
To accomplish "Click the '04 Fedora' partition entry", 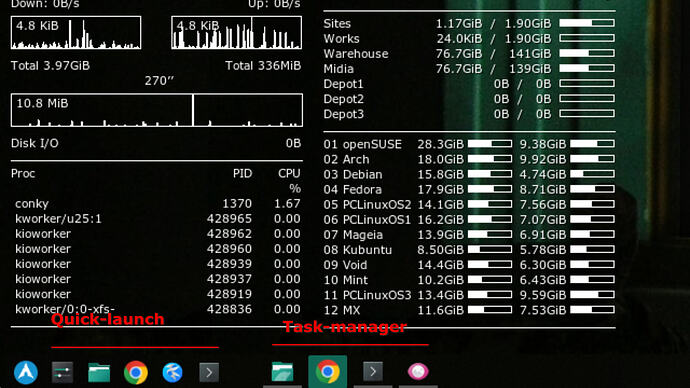I will pyautogui.click(x=352, y=190).
